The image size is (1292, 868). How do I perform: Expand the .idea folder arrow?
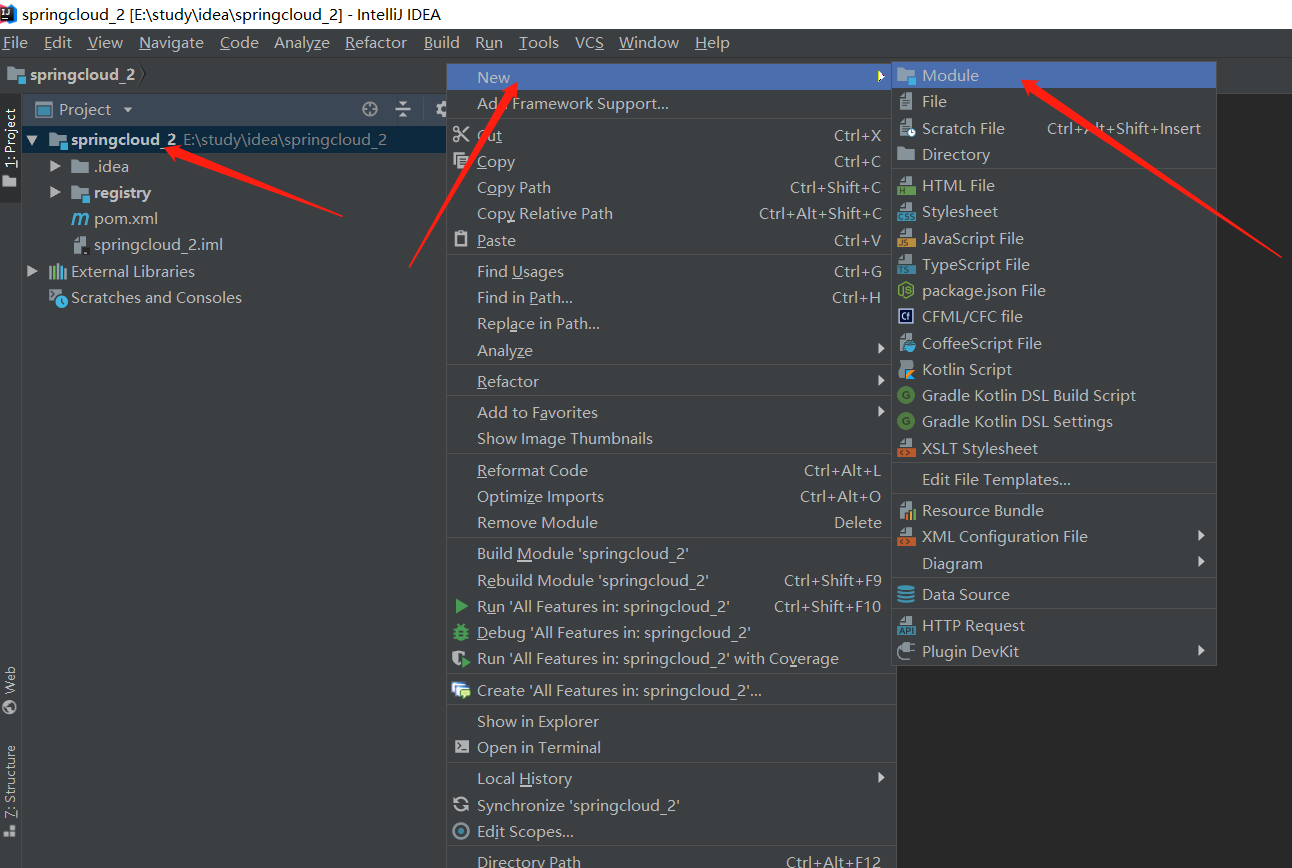pyautogui.click(x=55, y=166)
